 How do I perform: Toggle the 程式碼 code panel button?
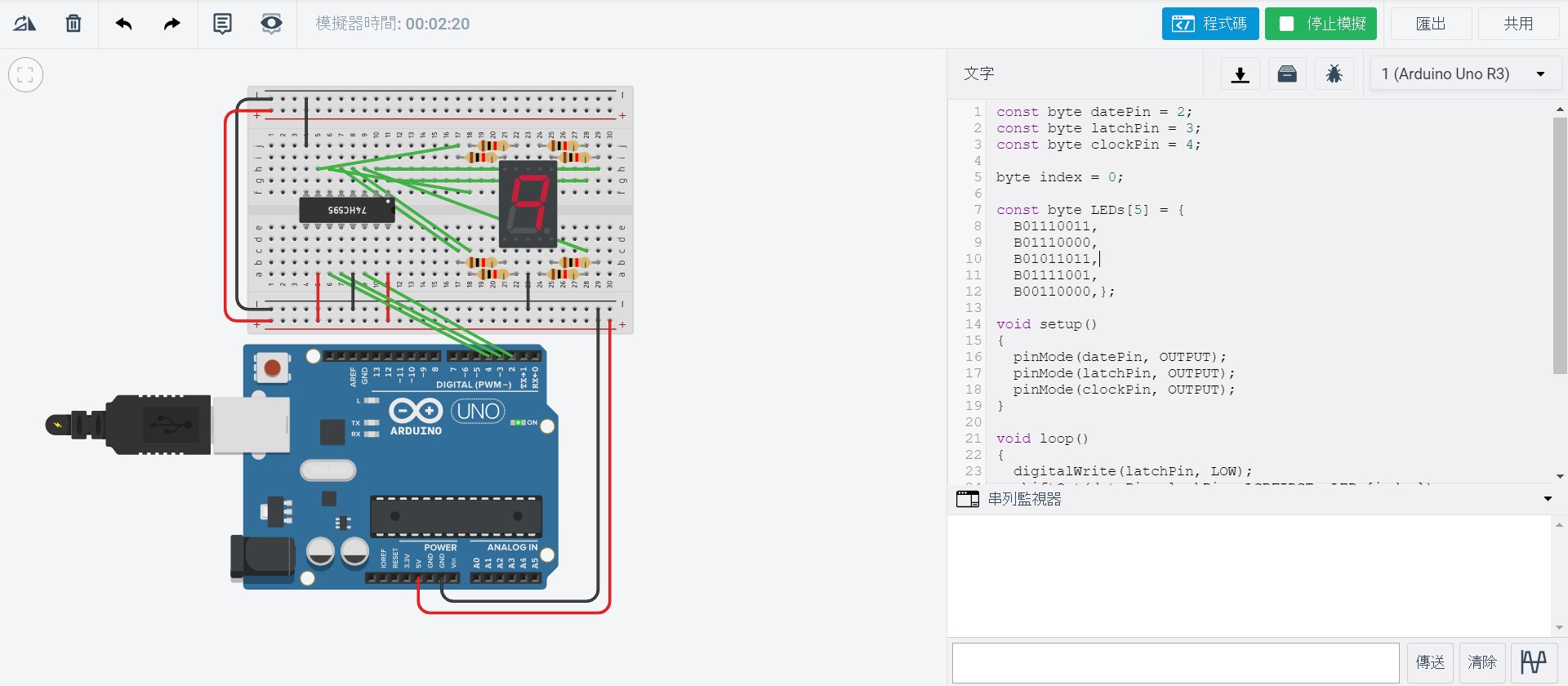click(x=1210, y=24)
